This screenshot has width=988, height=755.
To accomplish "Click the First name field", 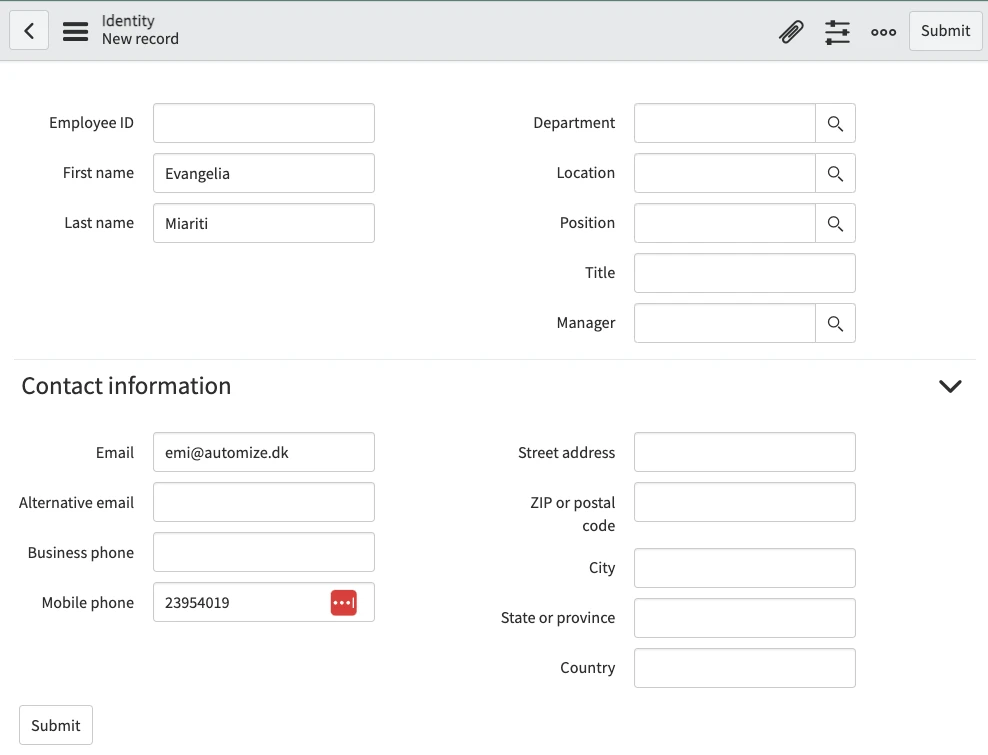I will pyautogui.click(x=264, y=174).
